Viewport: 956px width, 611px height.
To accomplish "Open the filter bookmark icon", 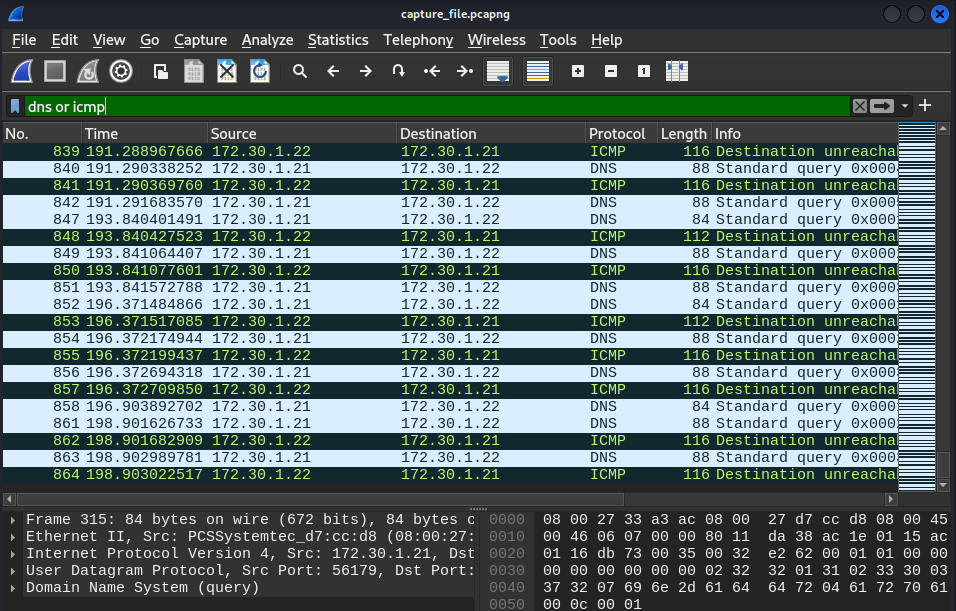I will click(x=15, y=106).
